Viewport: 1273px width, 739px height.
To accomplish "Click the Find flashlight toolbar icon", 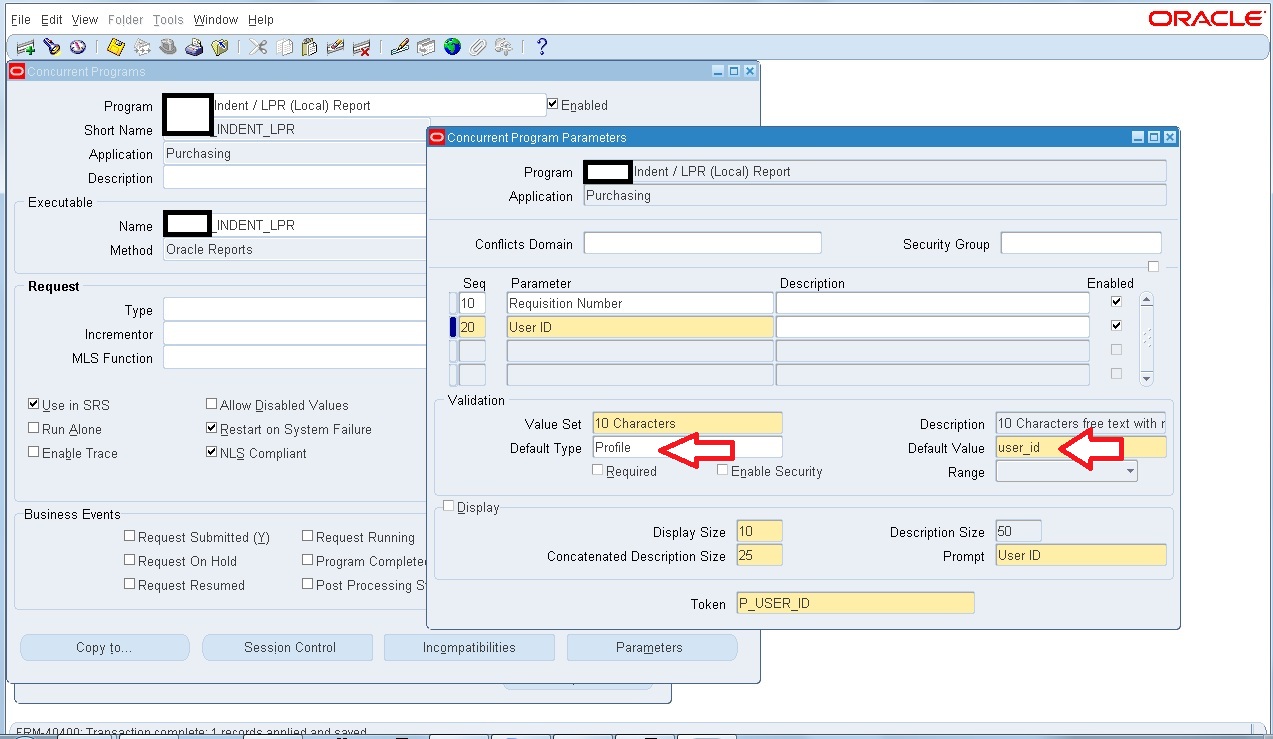I will tap(50, 46).
